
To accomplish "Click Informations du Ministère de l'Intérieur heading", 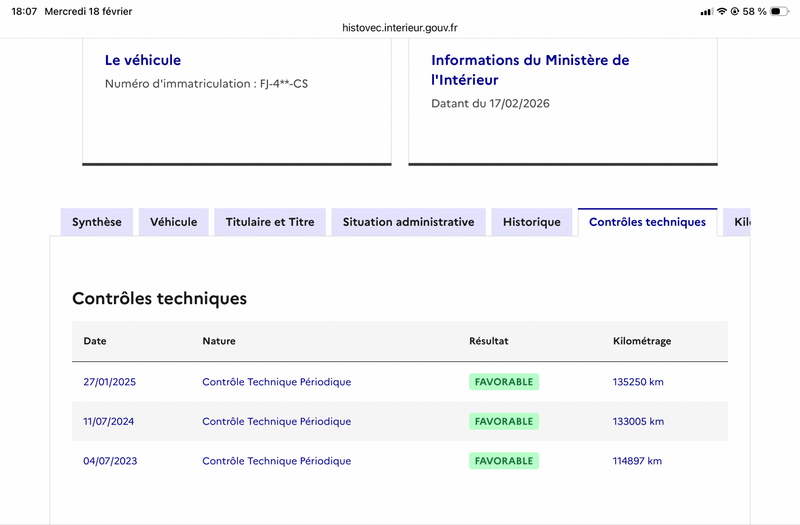I will [x=530, y=70].
